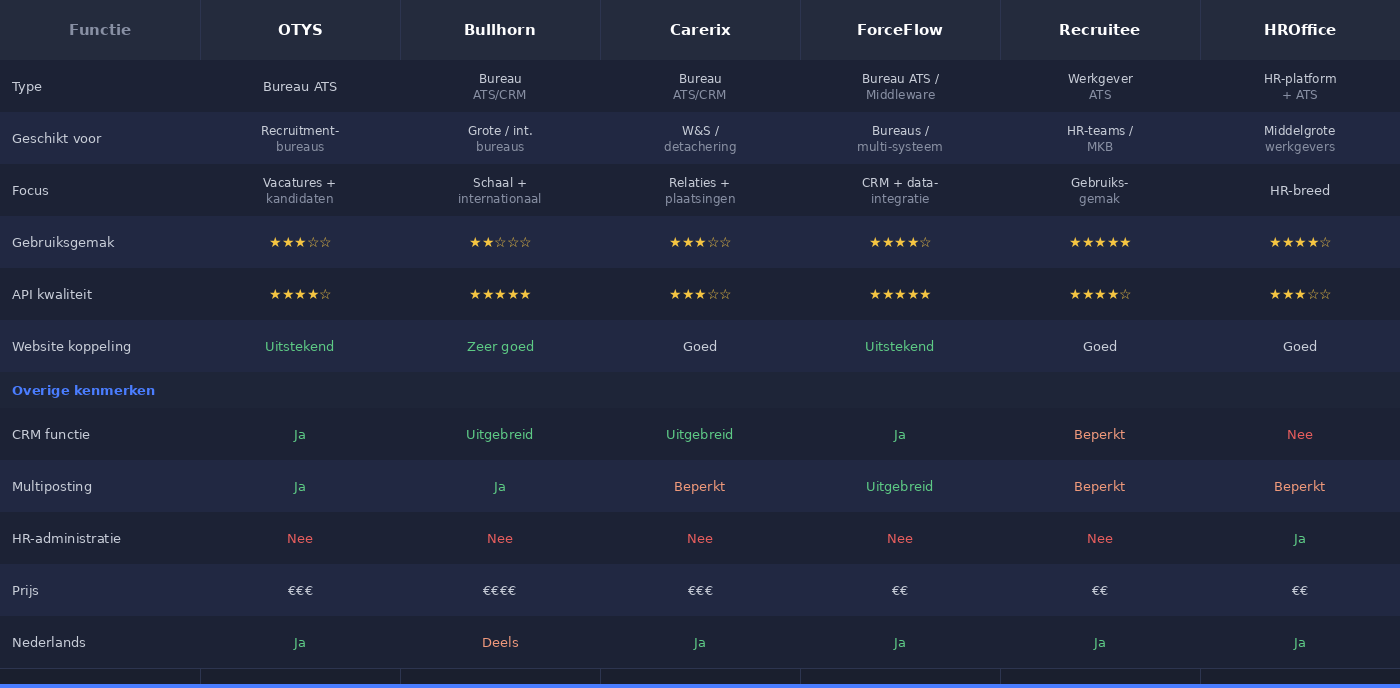Click the Focus row label

[x=30, y=191]
